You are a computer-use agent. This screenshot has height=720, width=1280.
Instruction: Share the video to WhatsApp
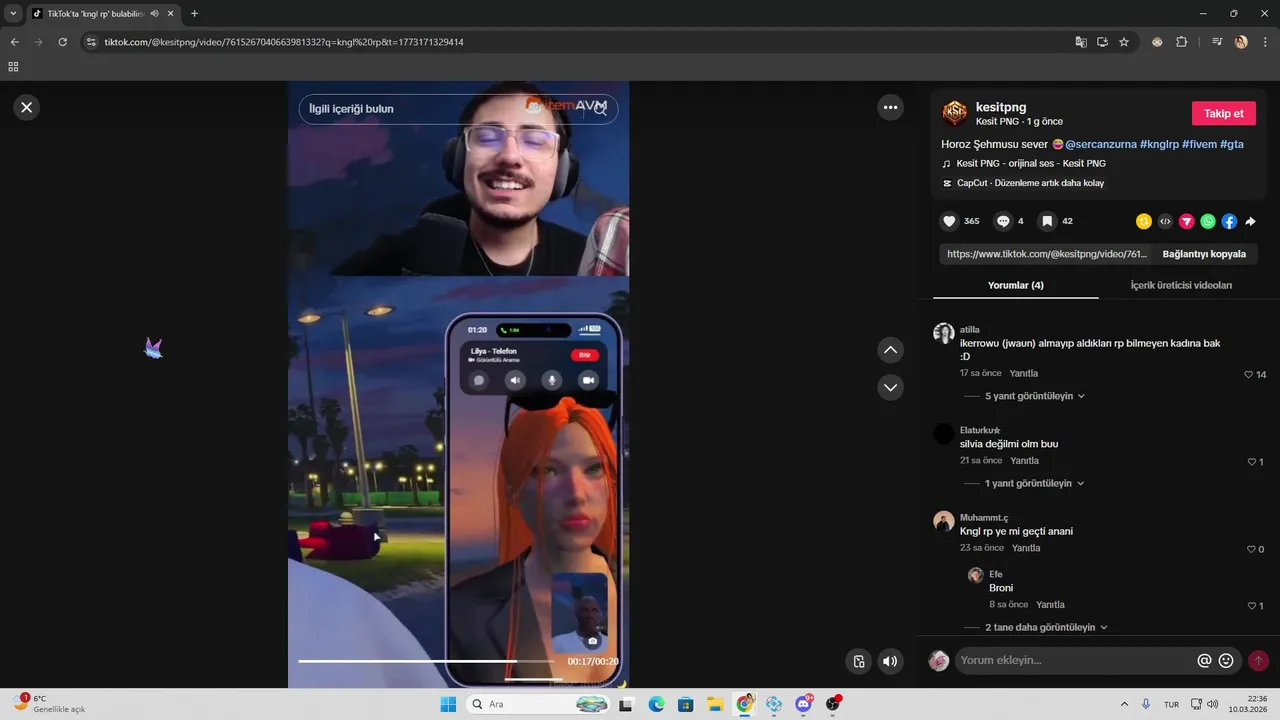pos(1208,221)
